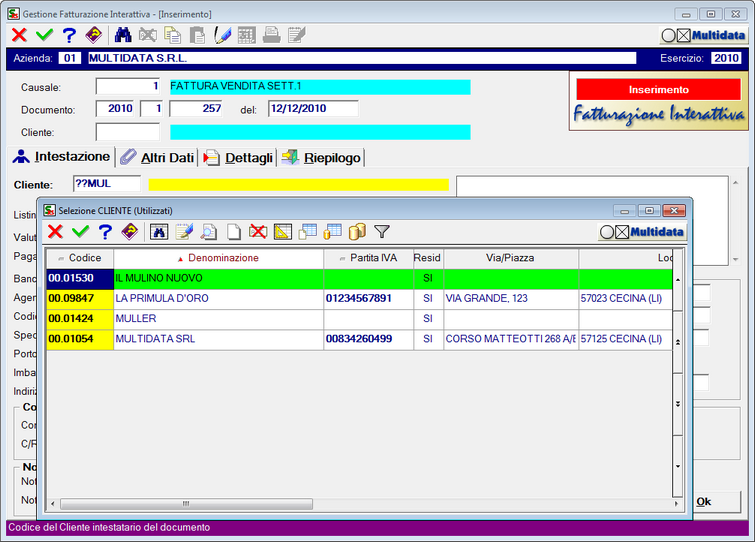Viewport: 755px width, 542px height.
Task: Click the copy documents icon in main toolbar
Action: click(x=172, y=35)
